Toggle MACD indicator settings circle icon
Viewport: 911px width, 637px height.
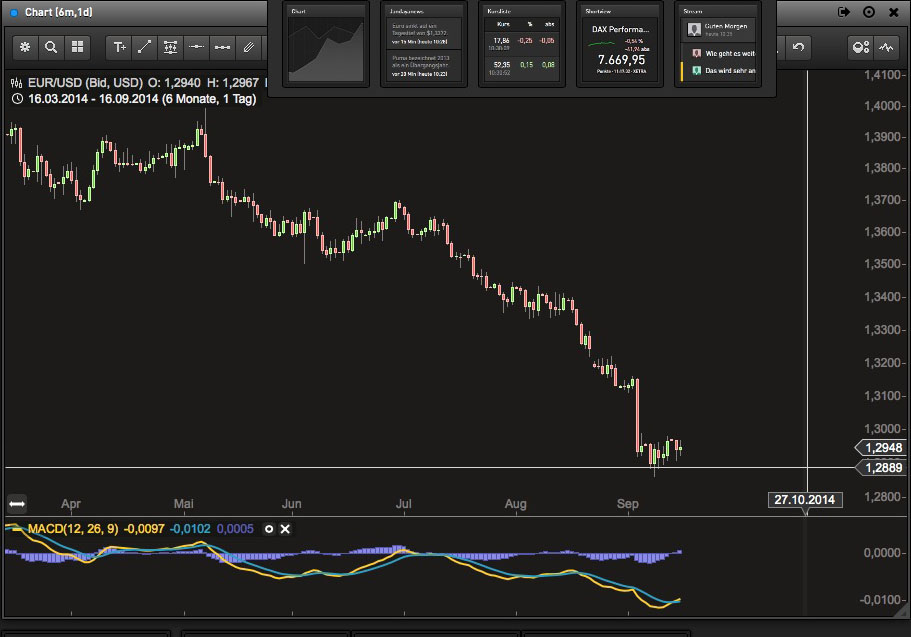coord(268,529)
